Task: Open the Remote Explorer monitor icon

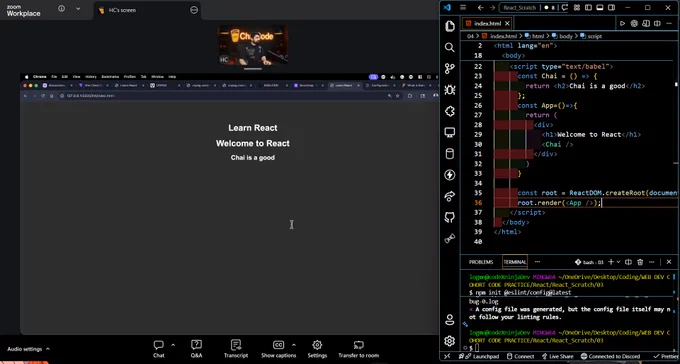Action: pos(450,132)
